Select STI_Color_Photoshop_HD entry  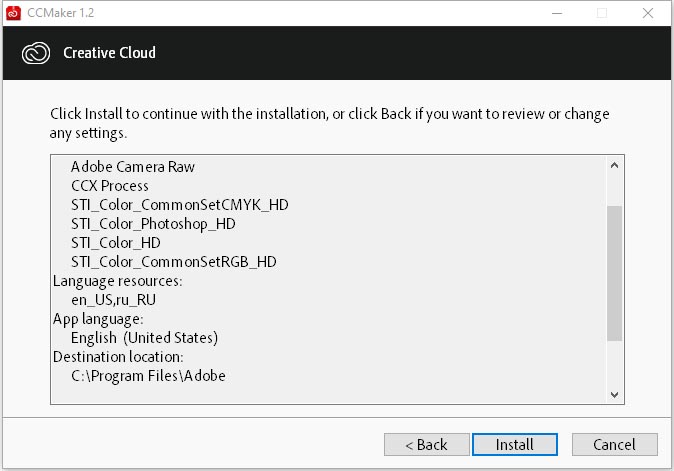pyautogui.click(x=153, y=224)
